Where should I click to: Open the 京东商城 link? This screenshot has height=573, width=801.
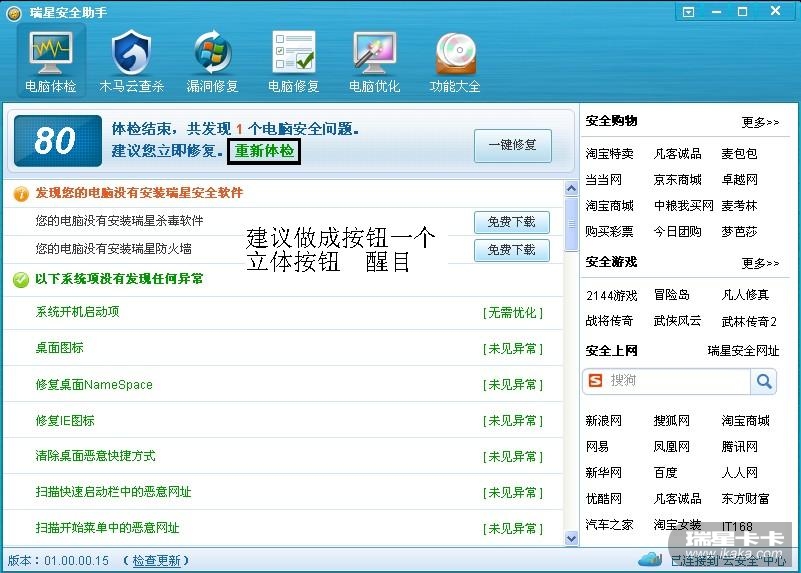(677, 180)
